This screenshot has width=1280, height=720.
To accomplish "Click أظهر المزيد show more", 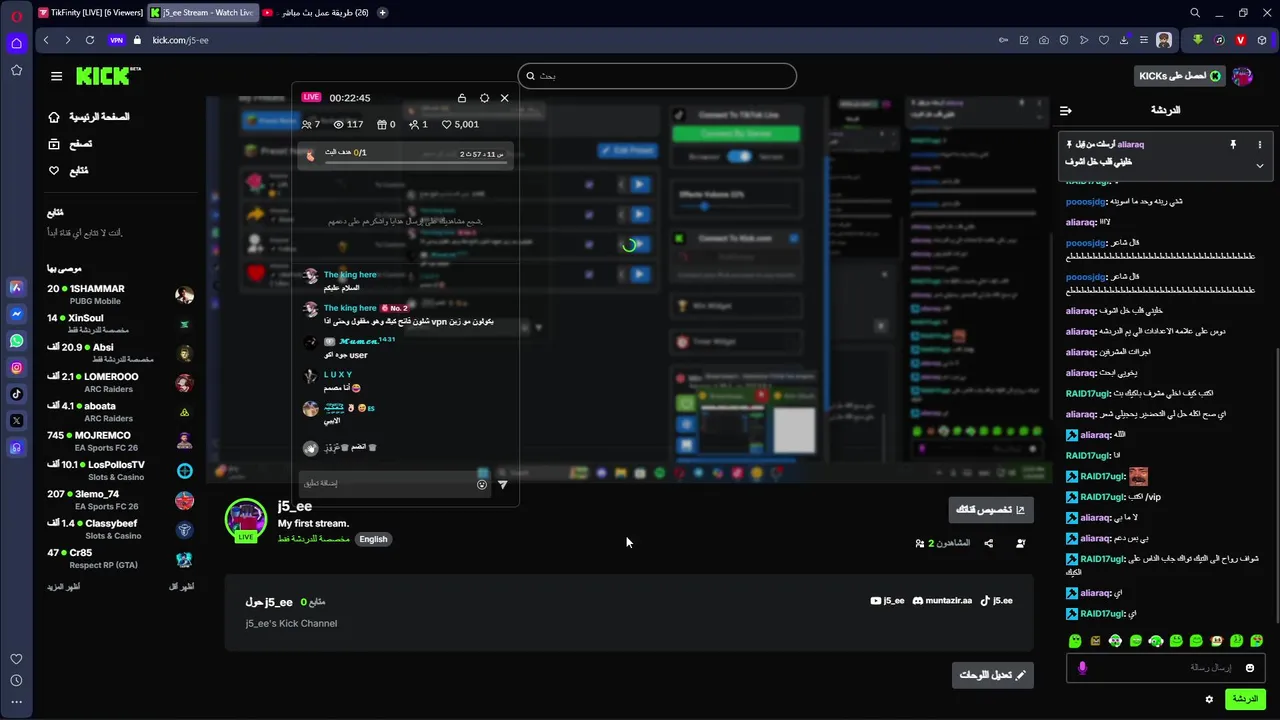I will coord(63,586).
